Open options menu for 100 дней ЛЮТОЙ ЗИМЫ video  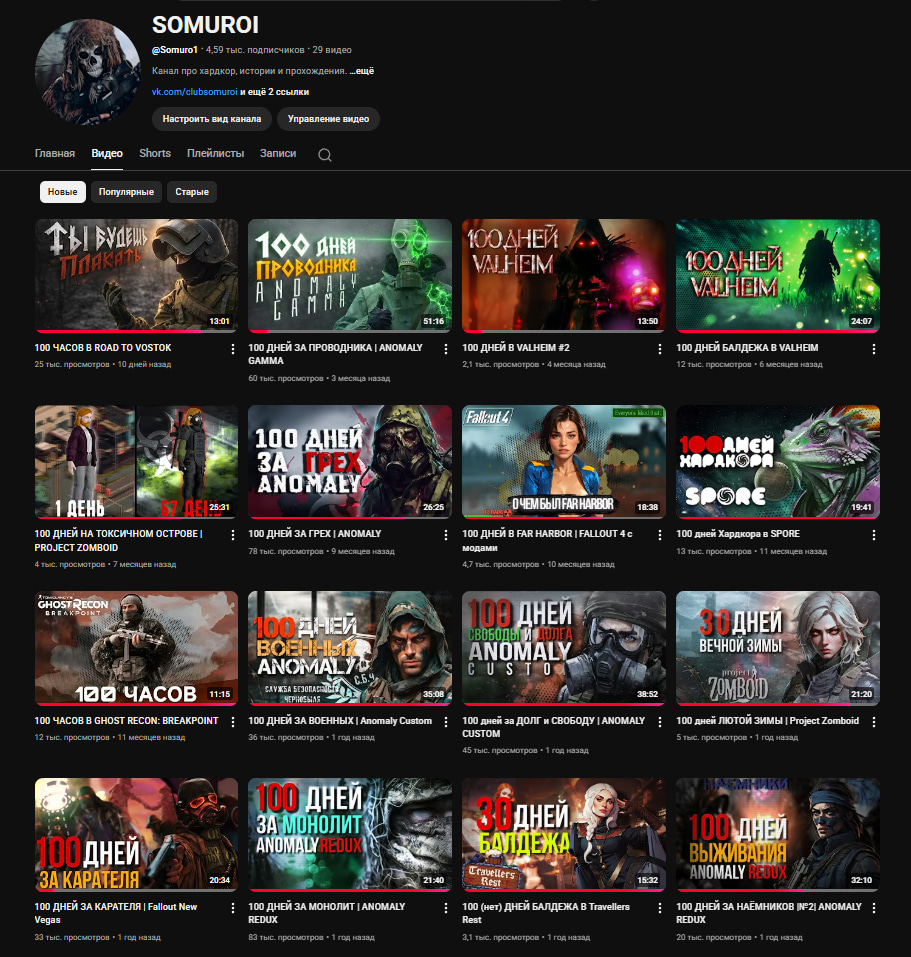(x=874, y=721)
